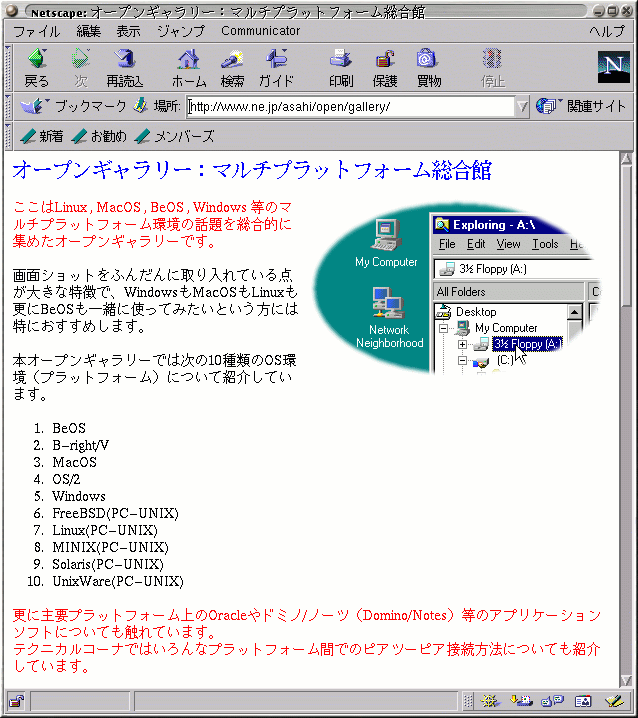This screenshot has width=638, height=718.
Task: Click the お勧め personal toolbar item
Action: (99, 136)
